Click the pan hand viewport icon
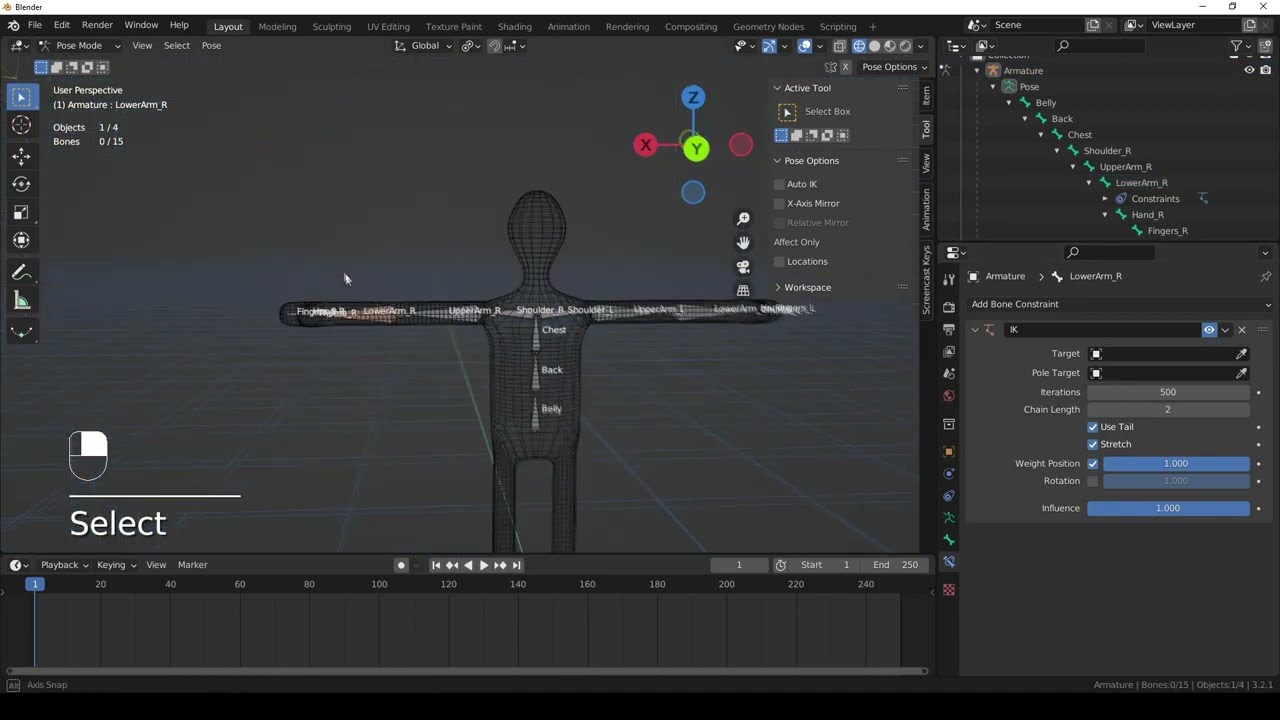 (x=743, y=243)
